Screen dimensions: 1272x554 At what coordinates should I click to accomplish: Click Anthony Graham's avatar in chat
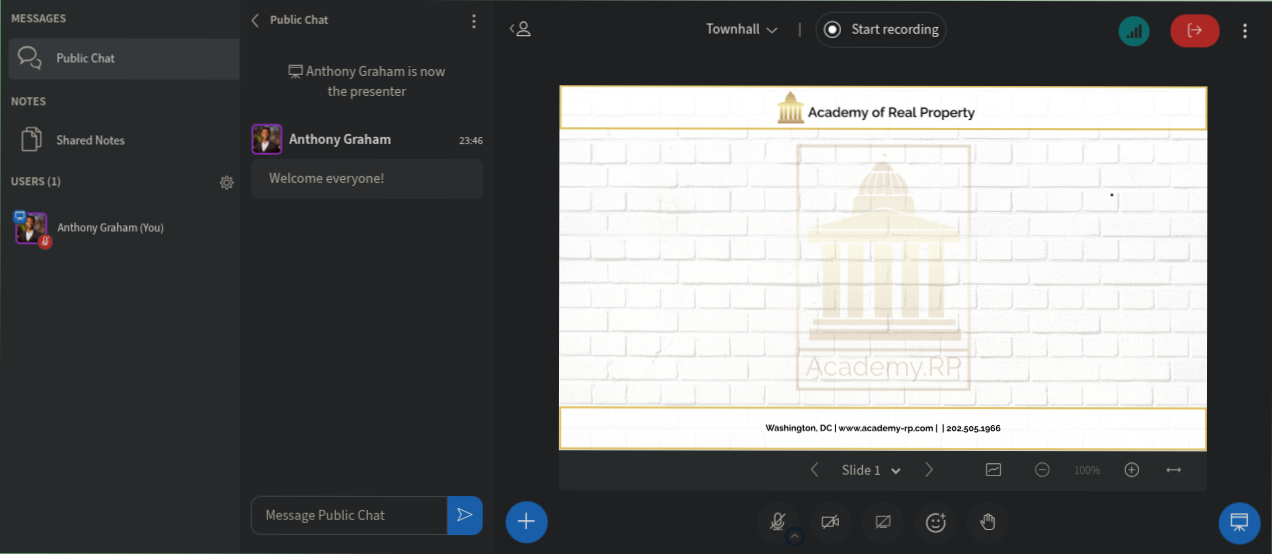[267, 139]
